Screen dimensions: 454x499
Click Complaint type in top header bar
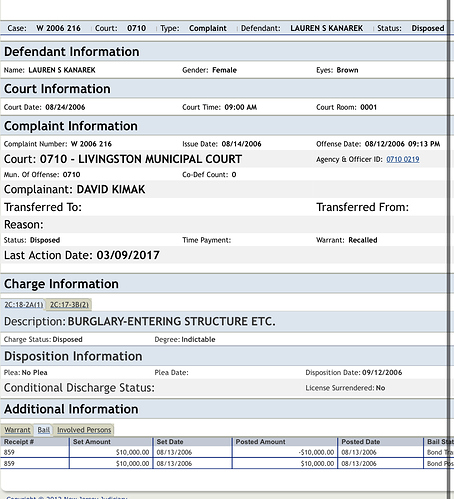coord(208,28)
